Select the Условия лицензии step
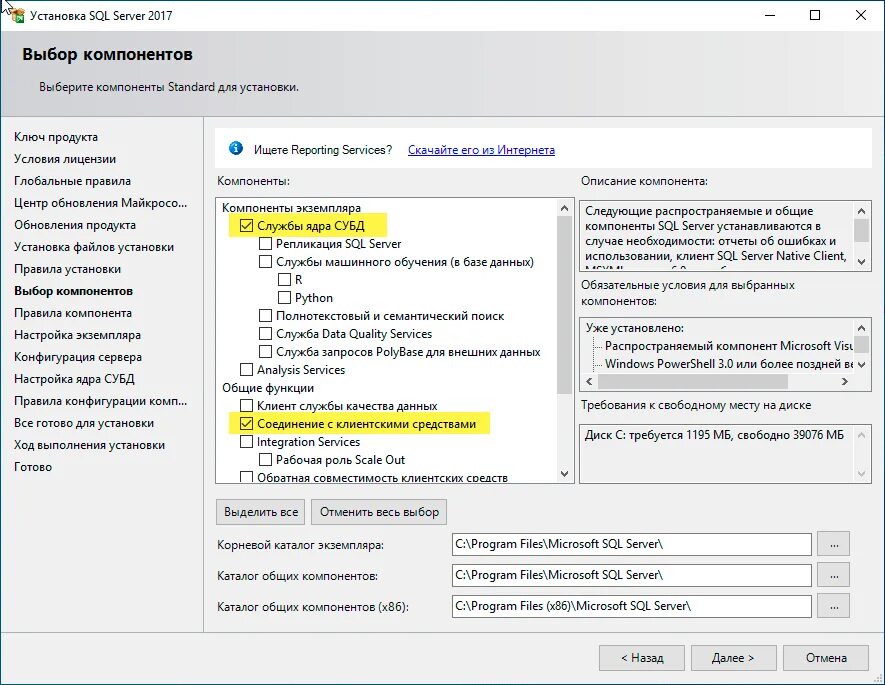 pyautogui.click(x=65, y=159)
